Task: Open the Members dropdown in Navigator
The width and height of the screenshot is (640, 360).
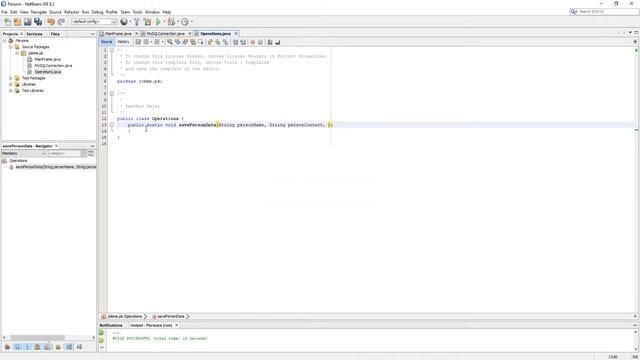Action: pyautogui.click(x=24, y=153)
